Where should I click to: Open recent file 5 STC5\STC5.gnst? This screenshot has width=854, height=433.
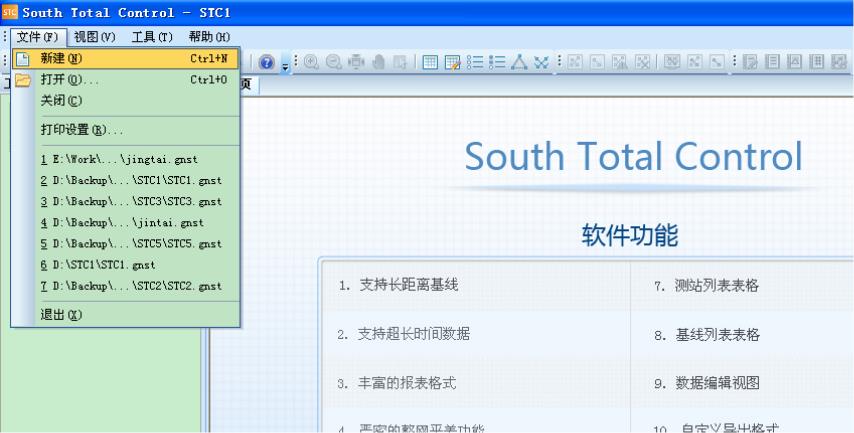(x=125, y=244)
